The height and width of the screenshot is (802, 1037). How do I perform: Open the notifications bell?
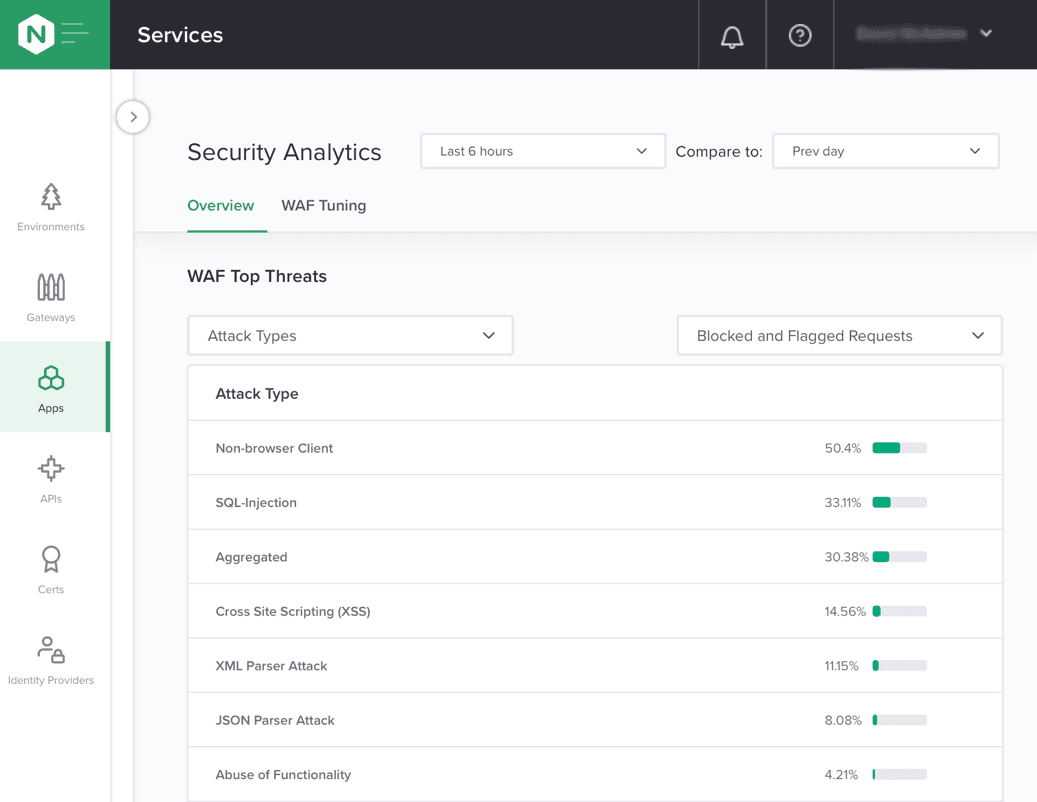(x=732, y=36)
